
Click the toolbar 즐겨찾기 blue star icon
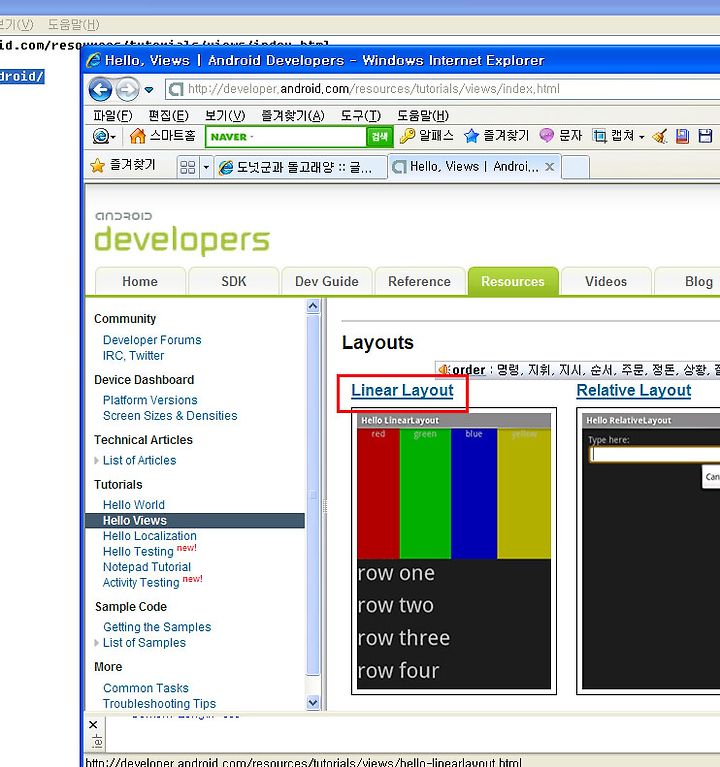pyautogui.click(x=471, y=135)
